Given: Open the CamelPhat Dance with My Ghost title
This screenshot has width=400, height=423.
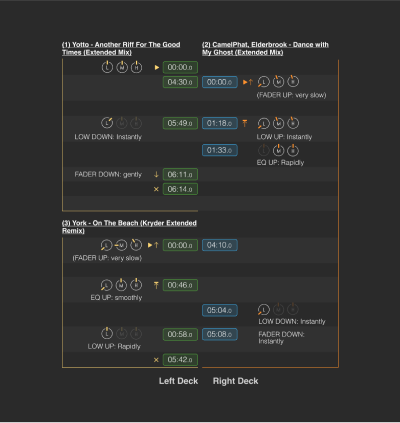Looking at the screenshot, I should pos(265,48).
